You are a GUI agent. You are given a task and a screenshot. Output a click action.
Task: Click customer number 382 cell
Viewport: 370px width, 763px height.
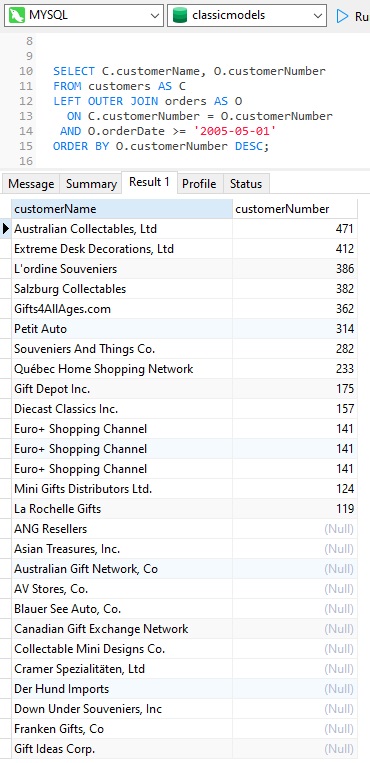point(295,289)
